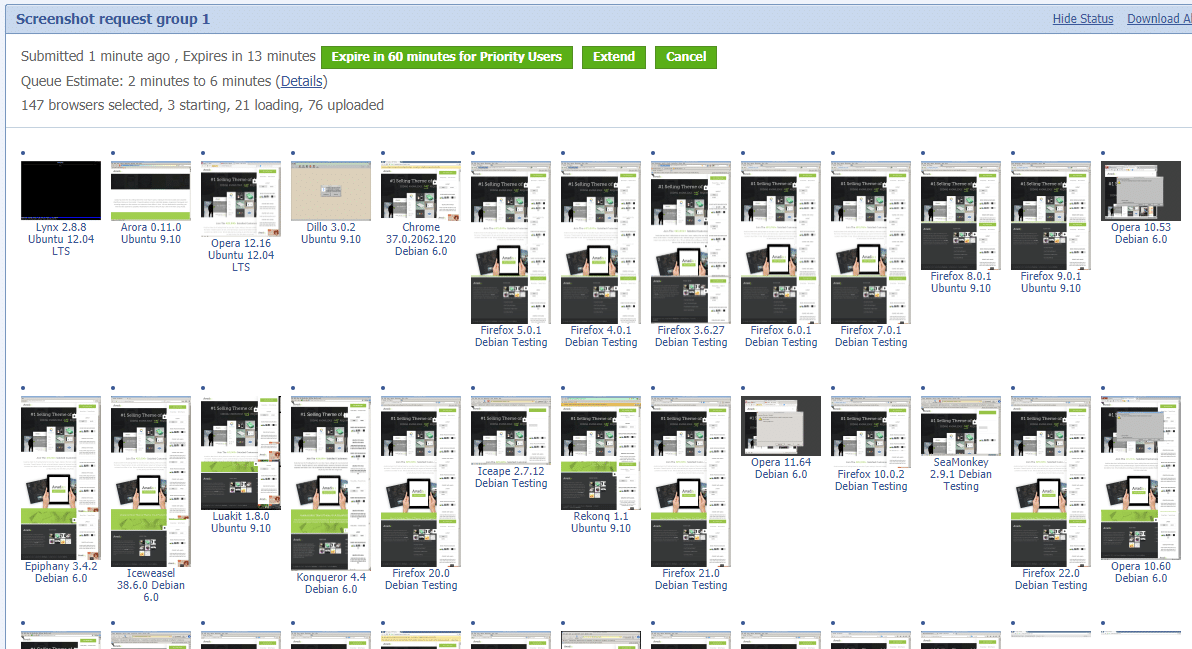Open the Chrome 37.0.2062.120 screenshot thumbnail
Screen dimensions: 1192x649
[421, 190]
